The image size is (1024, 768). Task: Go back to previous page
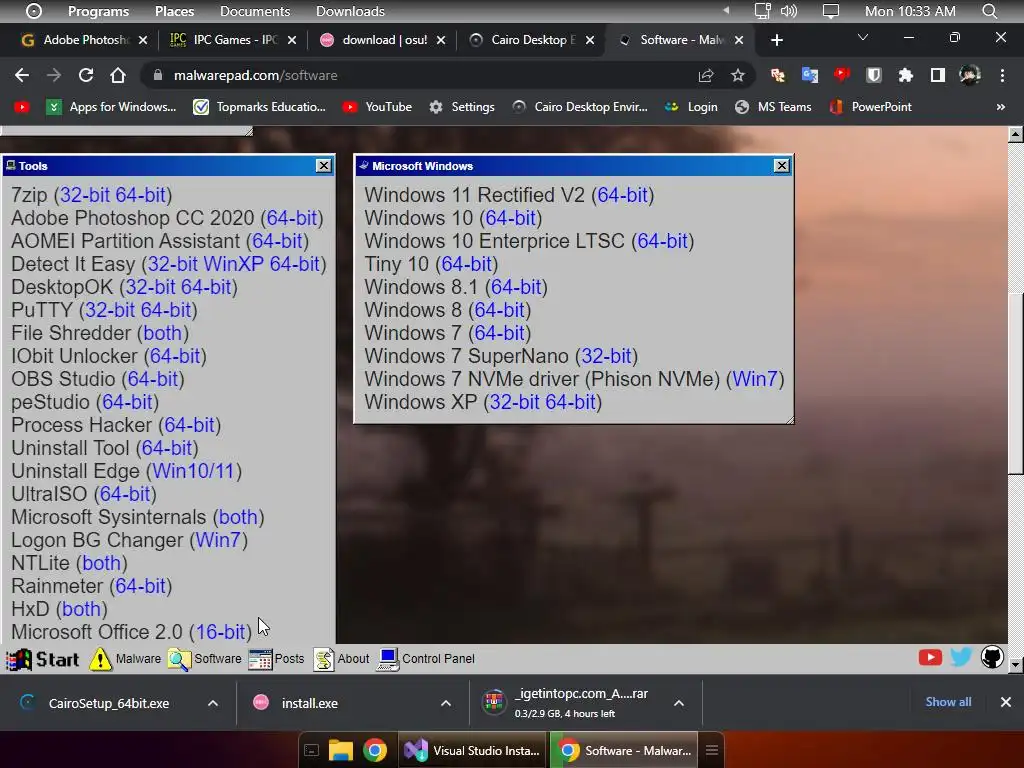click(22, 75)
